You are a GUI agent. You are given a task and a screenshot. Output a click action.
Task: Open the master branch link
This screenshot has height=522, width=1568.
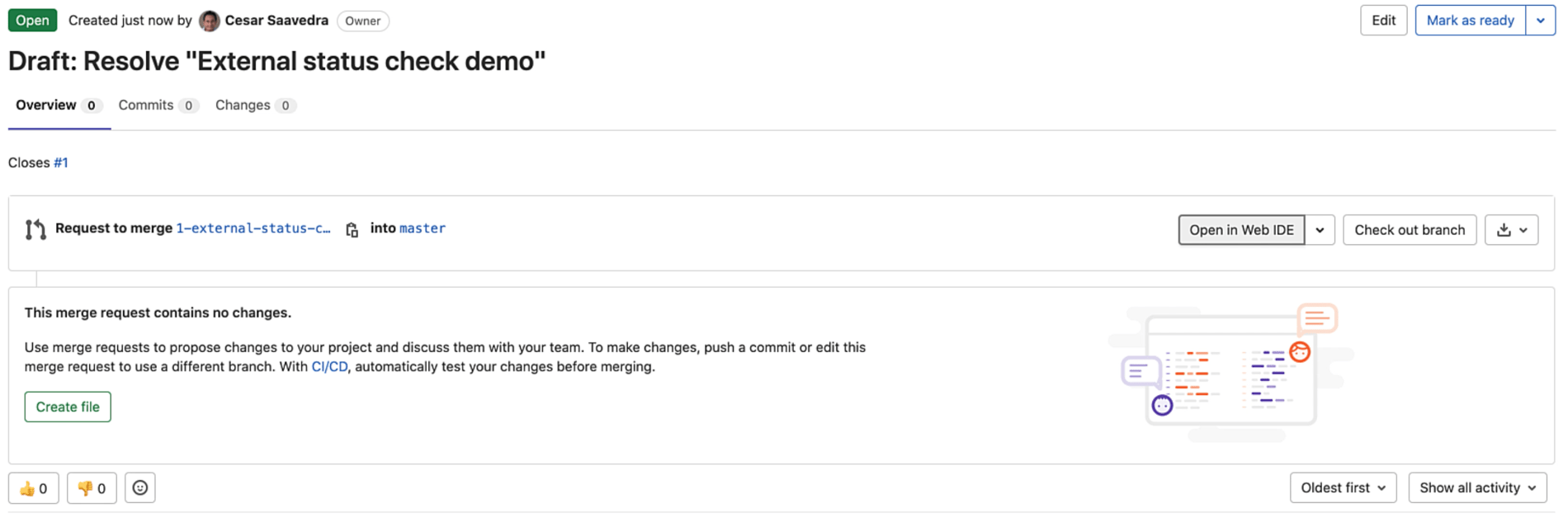click(423, 228)
